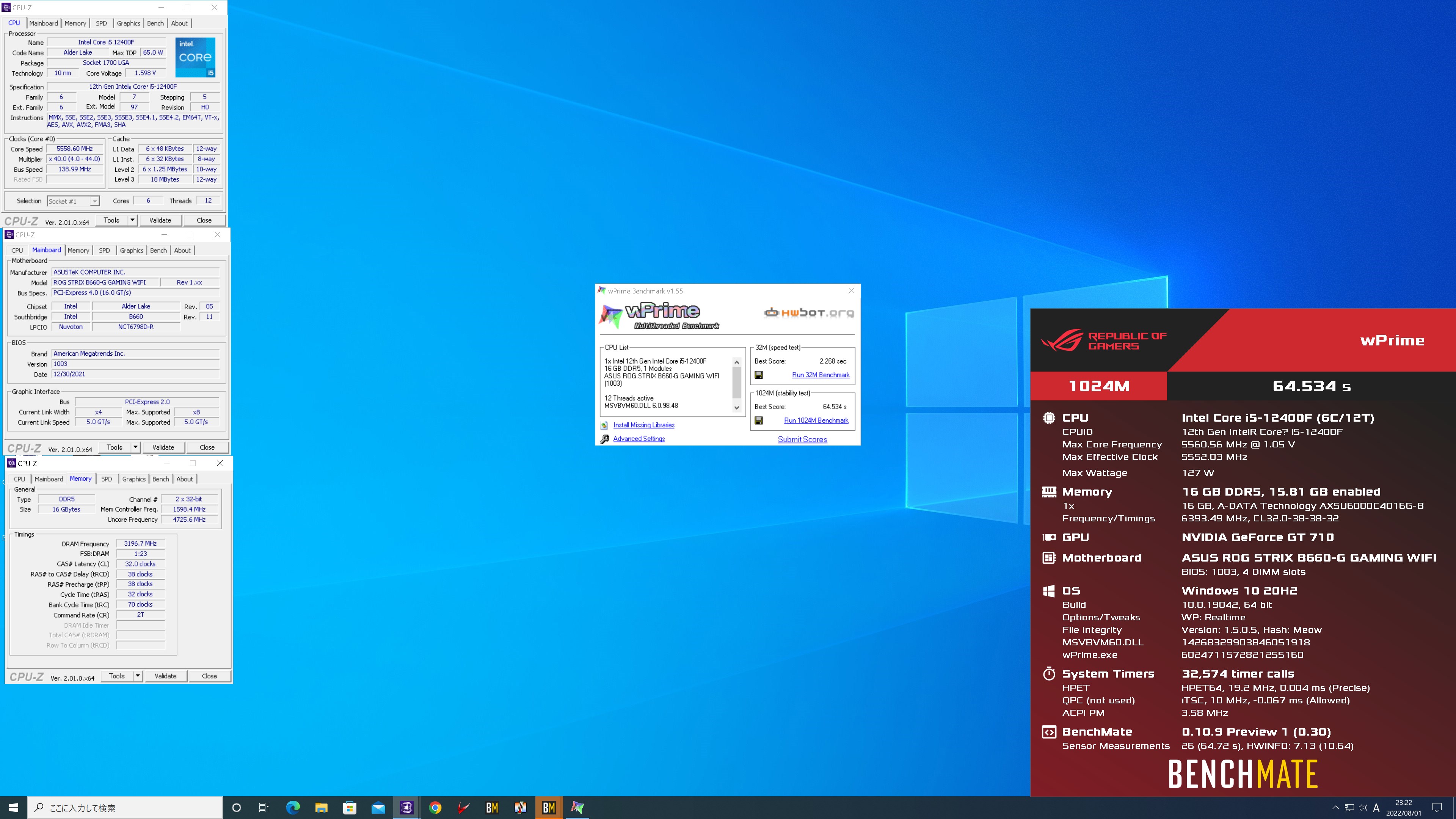Click the thermometer app taskbar icon
1456x819 pixels.
(x=521, y=808)
